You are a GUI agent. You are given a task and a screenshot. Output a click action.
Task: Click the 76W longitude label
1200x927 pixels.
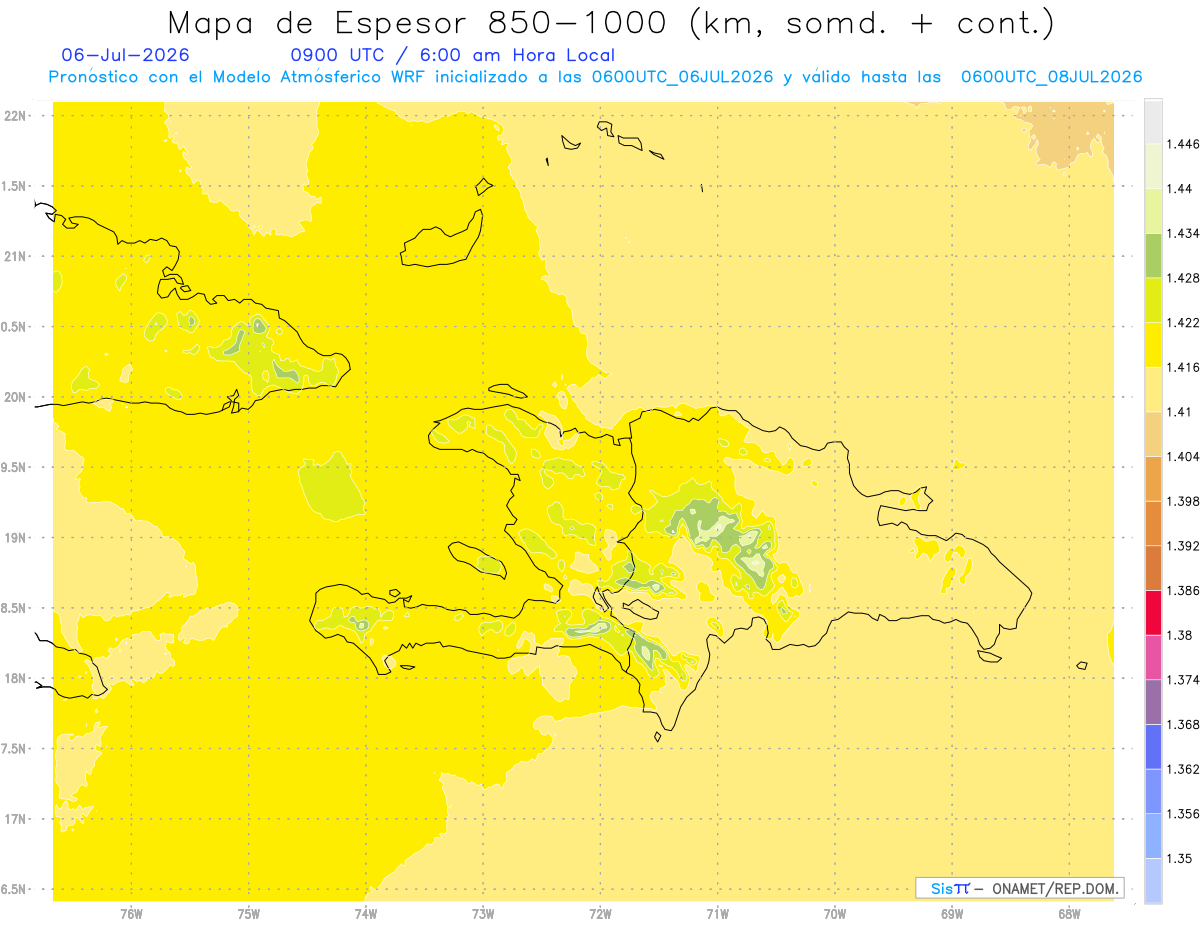[131, 913]
